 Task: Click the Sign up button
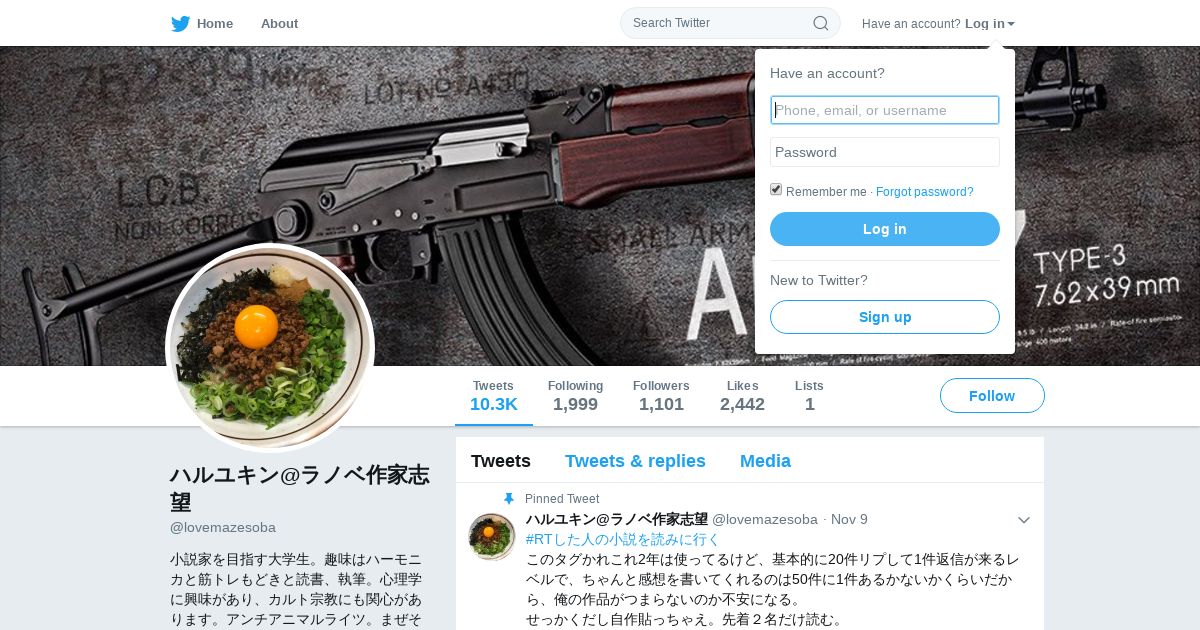pyautogui.click(x=885, y=317)
